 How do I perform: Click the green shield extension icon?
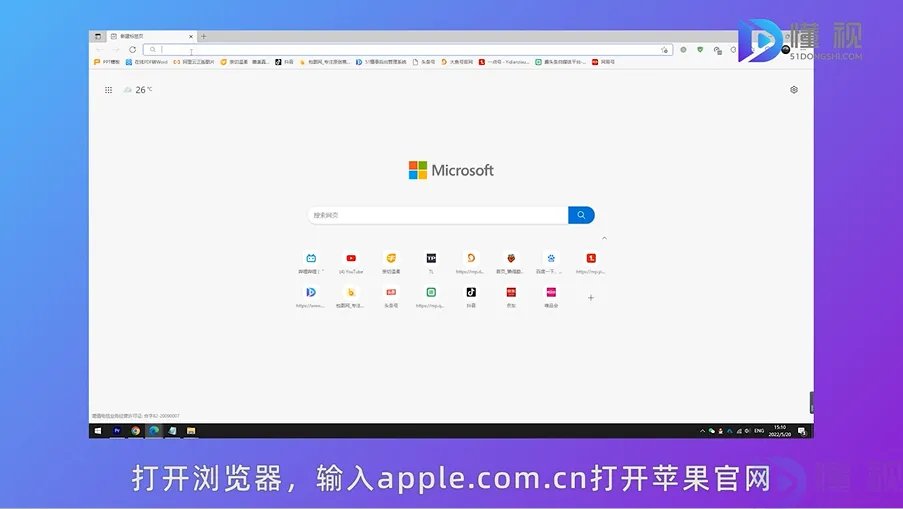pyautogui.click(x=700, y=50)
